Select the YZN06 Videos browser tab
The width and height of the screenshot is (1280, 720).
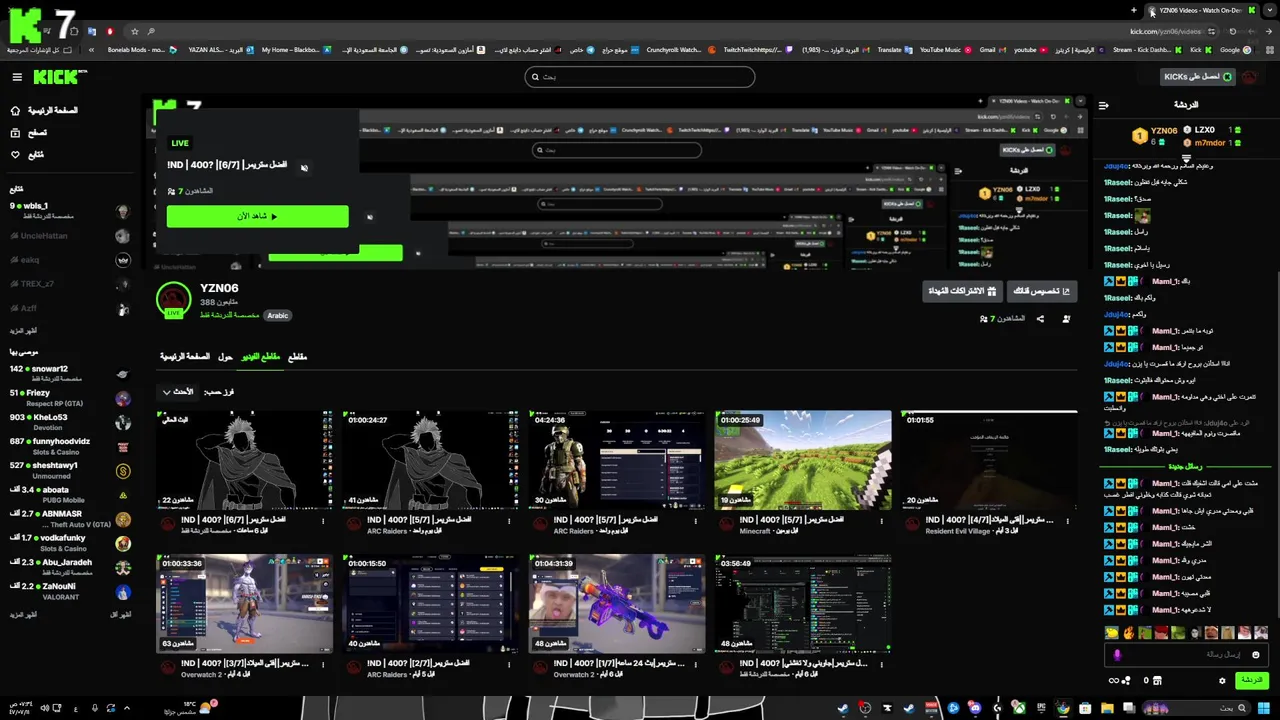coord(1201,10)
